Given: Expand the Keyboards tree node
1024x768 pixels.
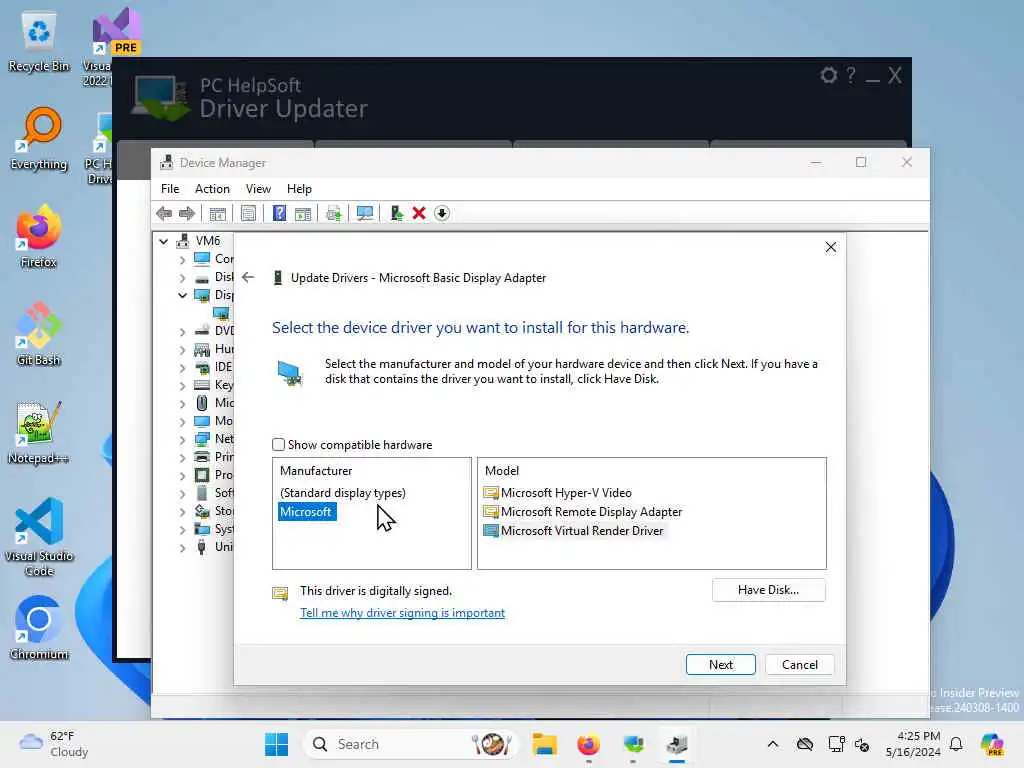Looking at the screenshot, I should (182, 385).
